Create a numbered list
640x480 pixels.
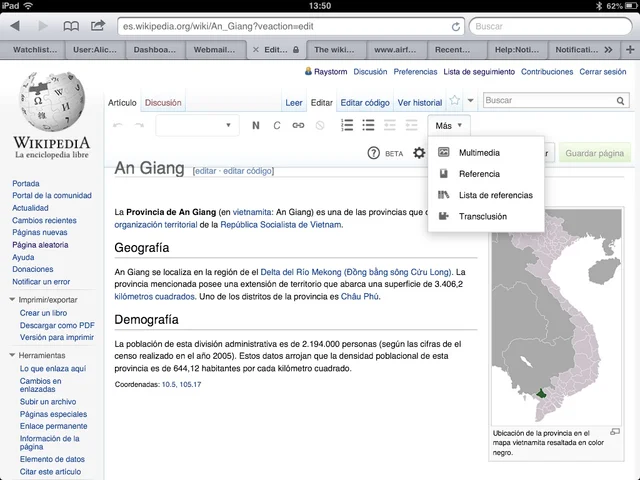point(347,125)
